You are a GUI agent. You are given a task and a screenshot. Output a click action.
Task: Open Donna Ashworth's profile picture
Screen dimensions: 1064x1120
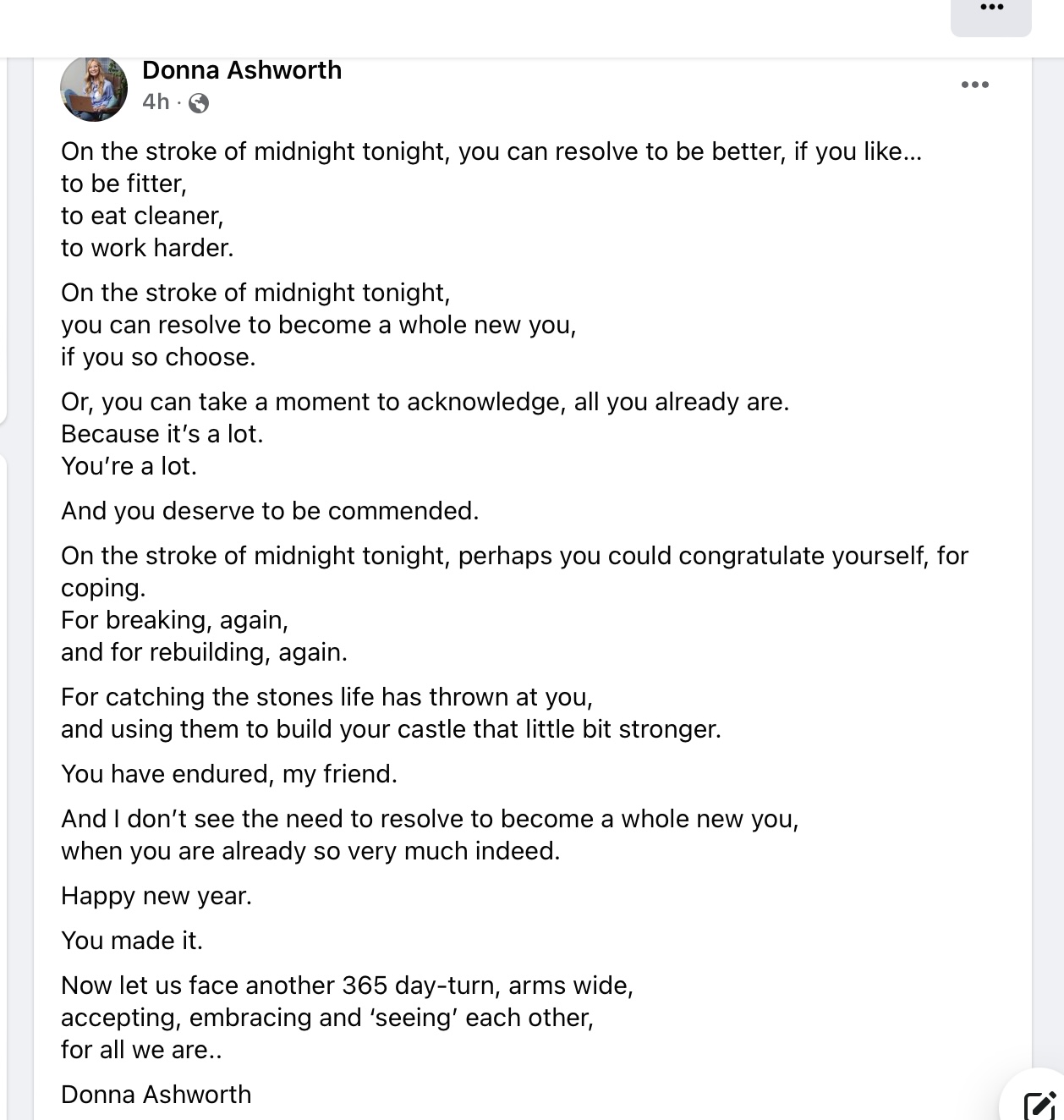tap(94, 89)
